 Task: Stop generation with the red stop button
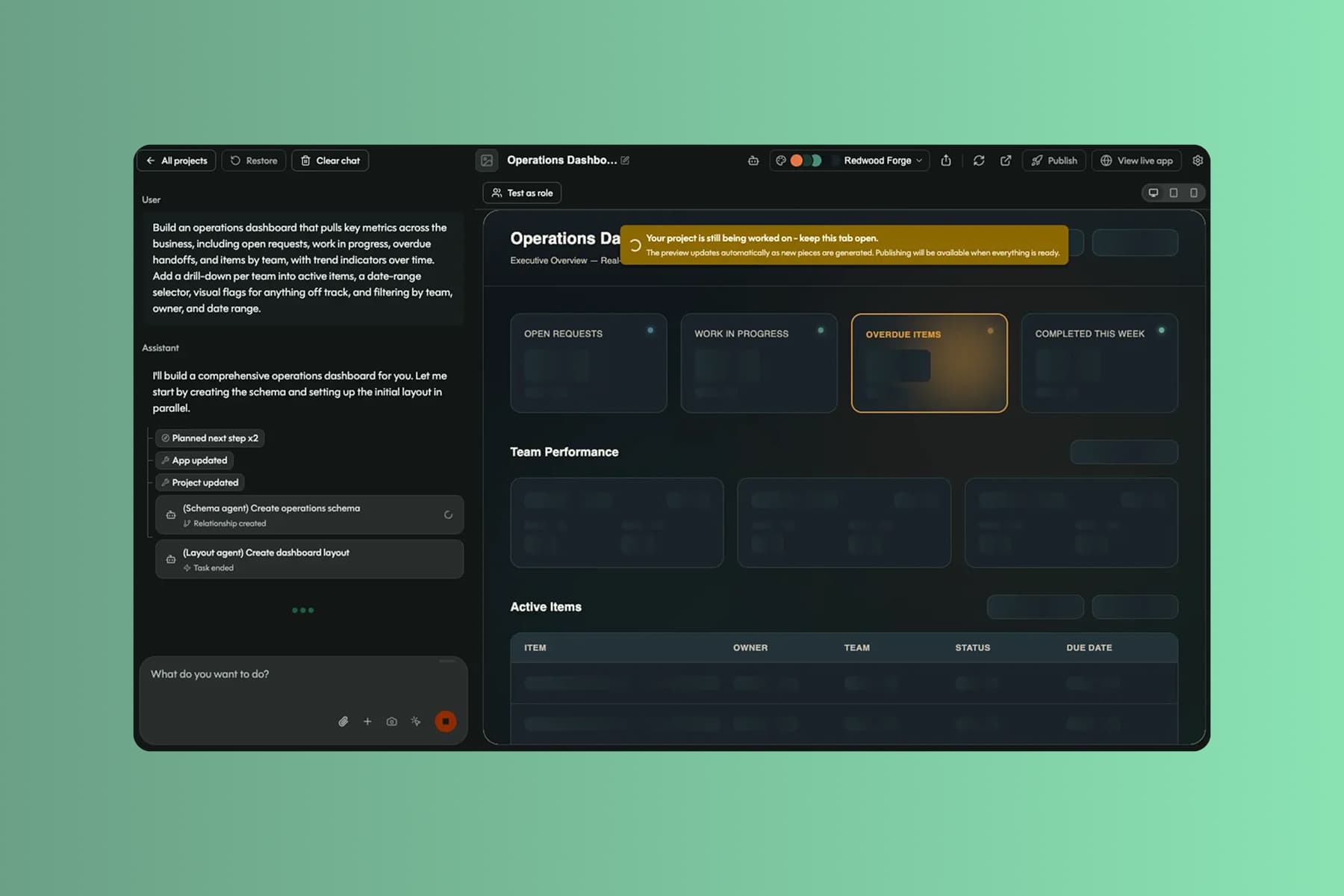pos(446,721)
